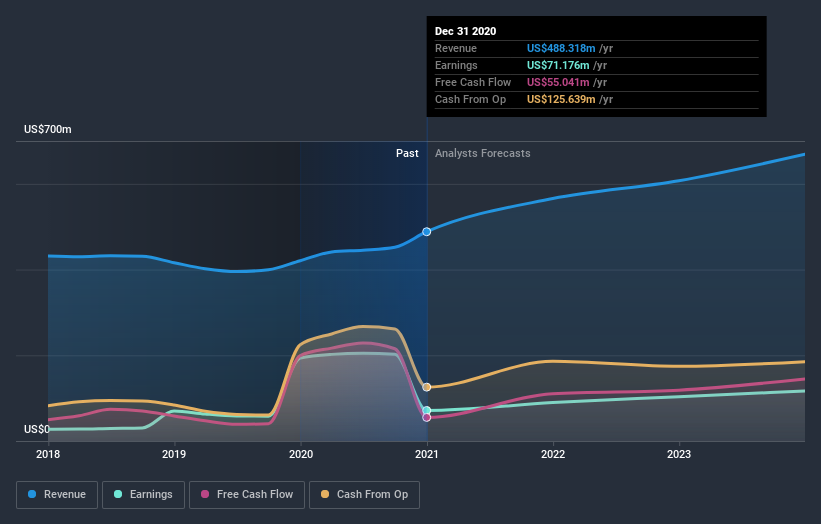The image size is (821, 524).
Task: Click the Earnings row label in tooltip
Action: point(456,65)
